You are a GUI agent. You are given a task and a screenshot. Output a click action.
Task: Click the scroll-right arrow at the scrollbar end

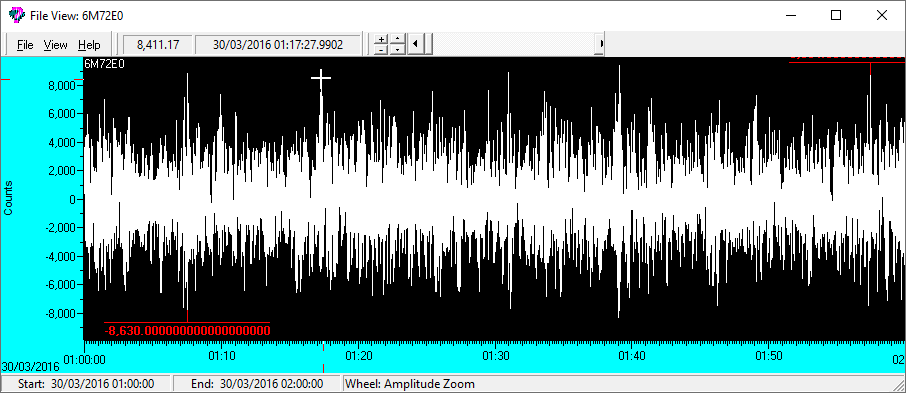(601, 45)
